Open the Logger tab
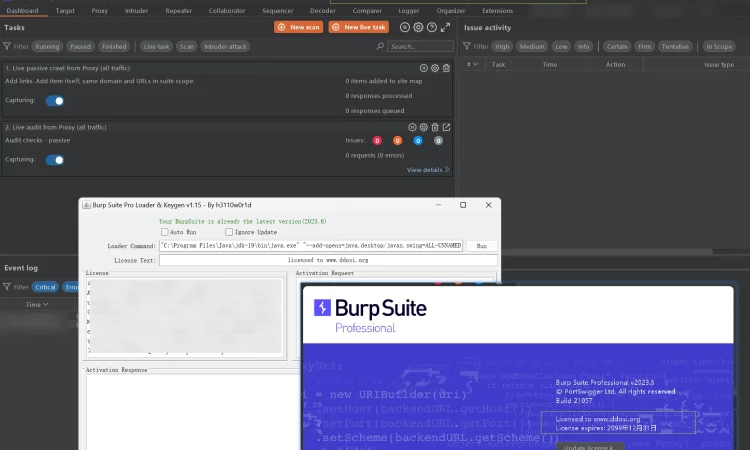 [x=408, y=11]
